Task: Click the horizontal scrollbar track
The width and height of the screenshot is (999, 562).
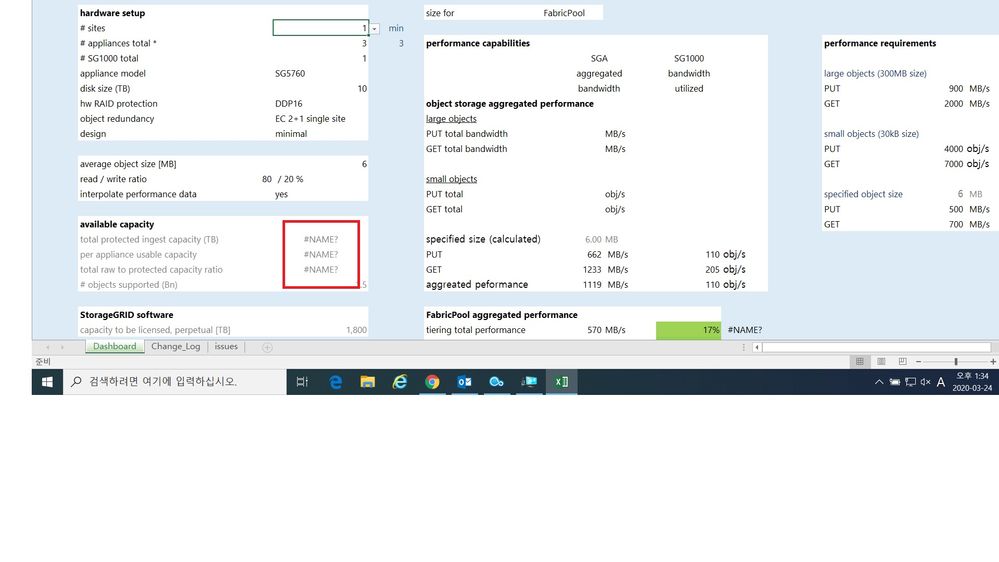Action: (876, 347)
